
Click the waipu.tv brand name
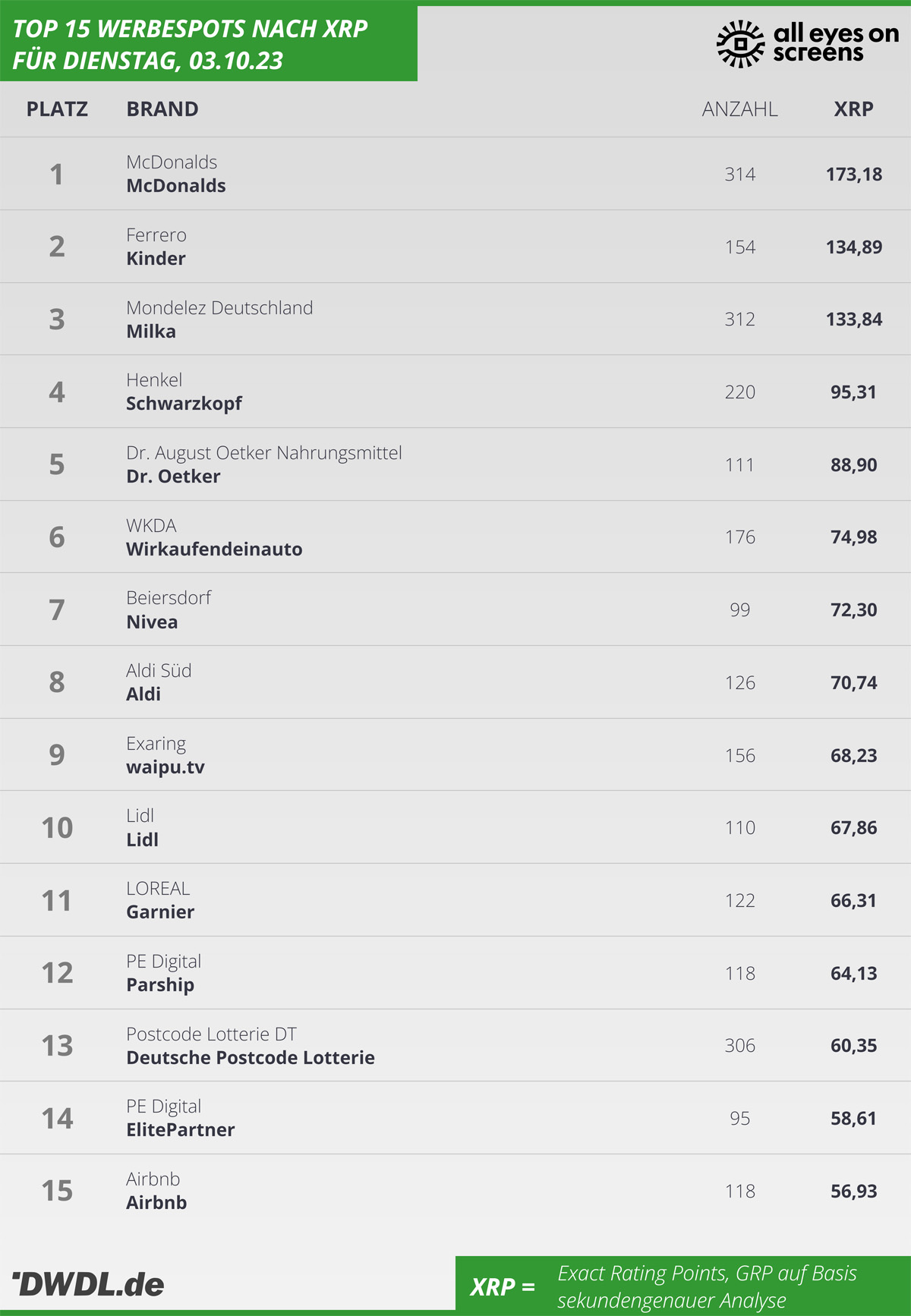click(165, 767)
